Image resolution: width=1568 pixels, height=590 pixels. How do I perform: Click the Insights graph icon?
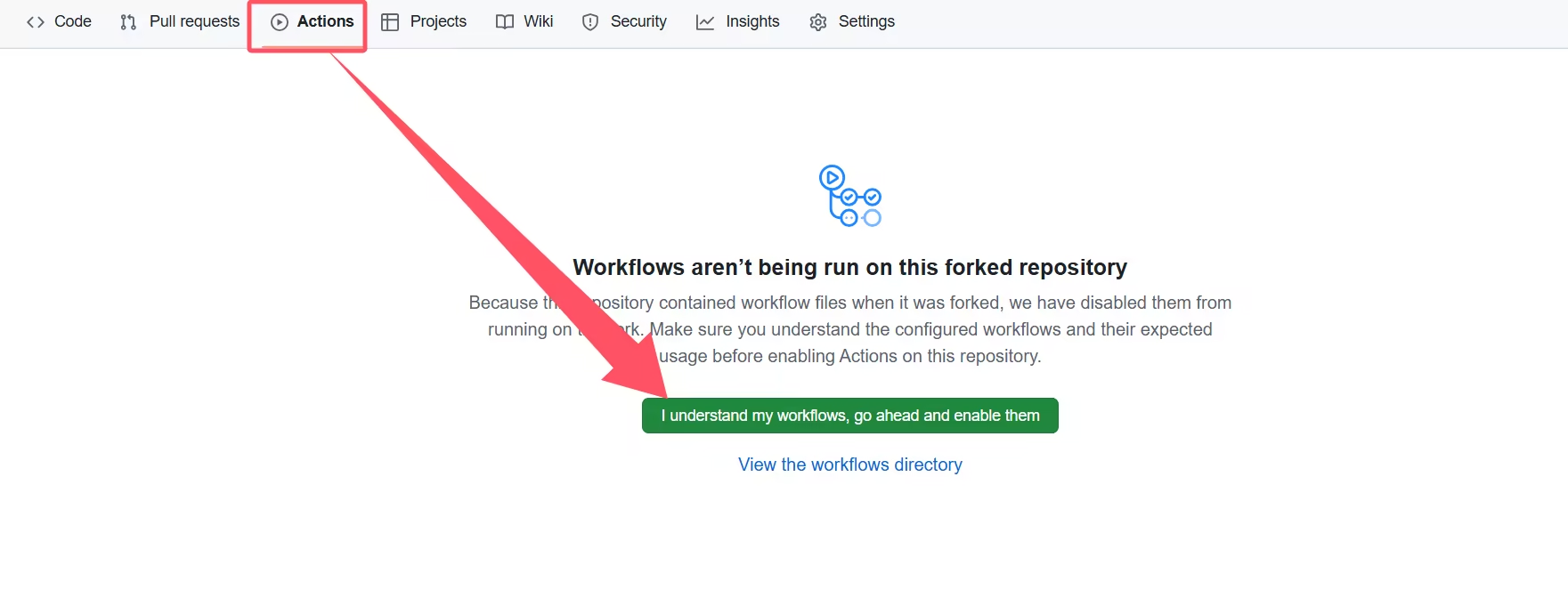click(705, 22)
